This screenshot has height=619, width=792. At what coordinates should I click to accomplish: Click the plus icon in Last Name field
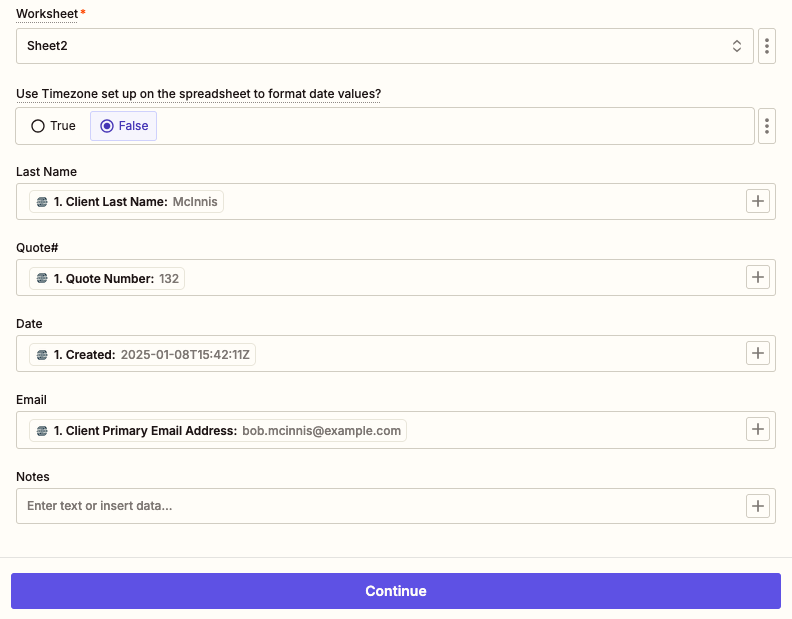(758, 202)
